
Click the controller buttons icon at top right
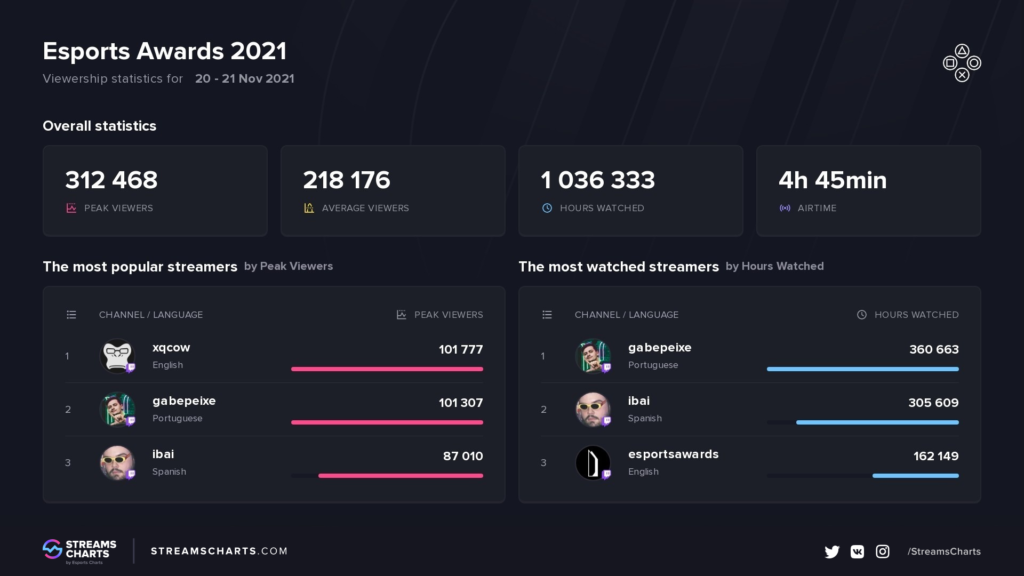(x=961, y=62)
